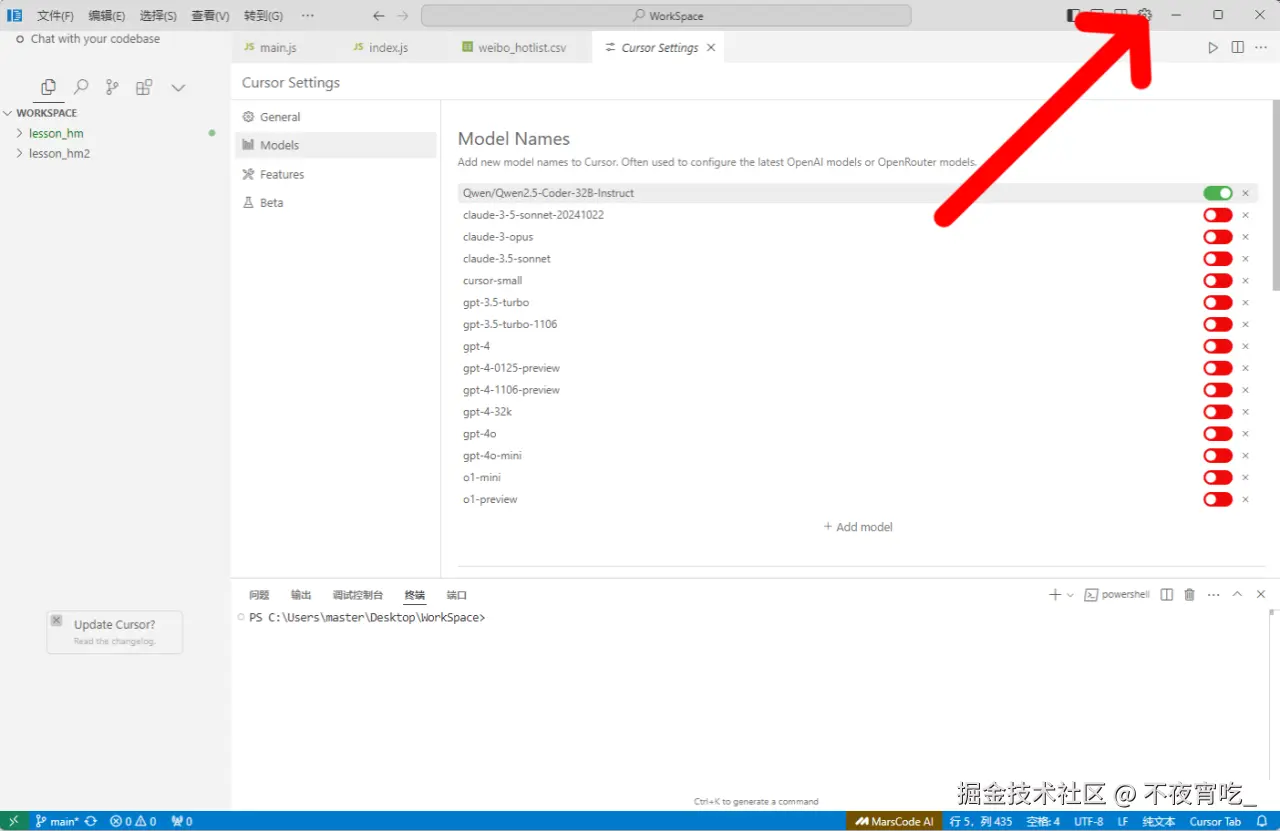Open errors and warnings status item
Image resolution: width=1280 pixels, height=831 pixels.
pos(133,821)
